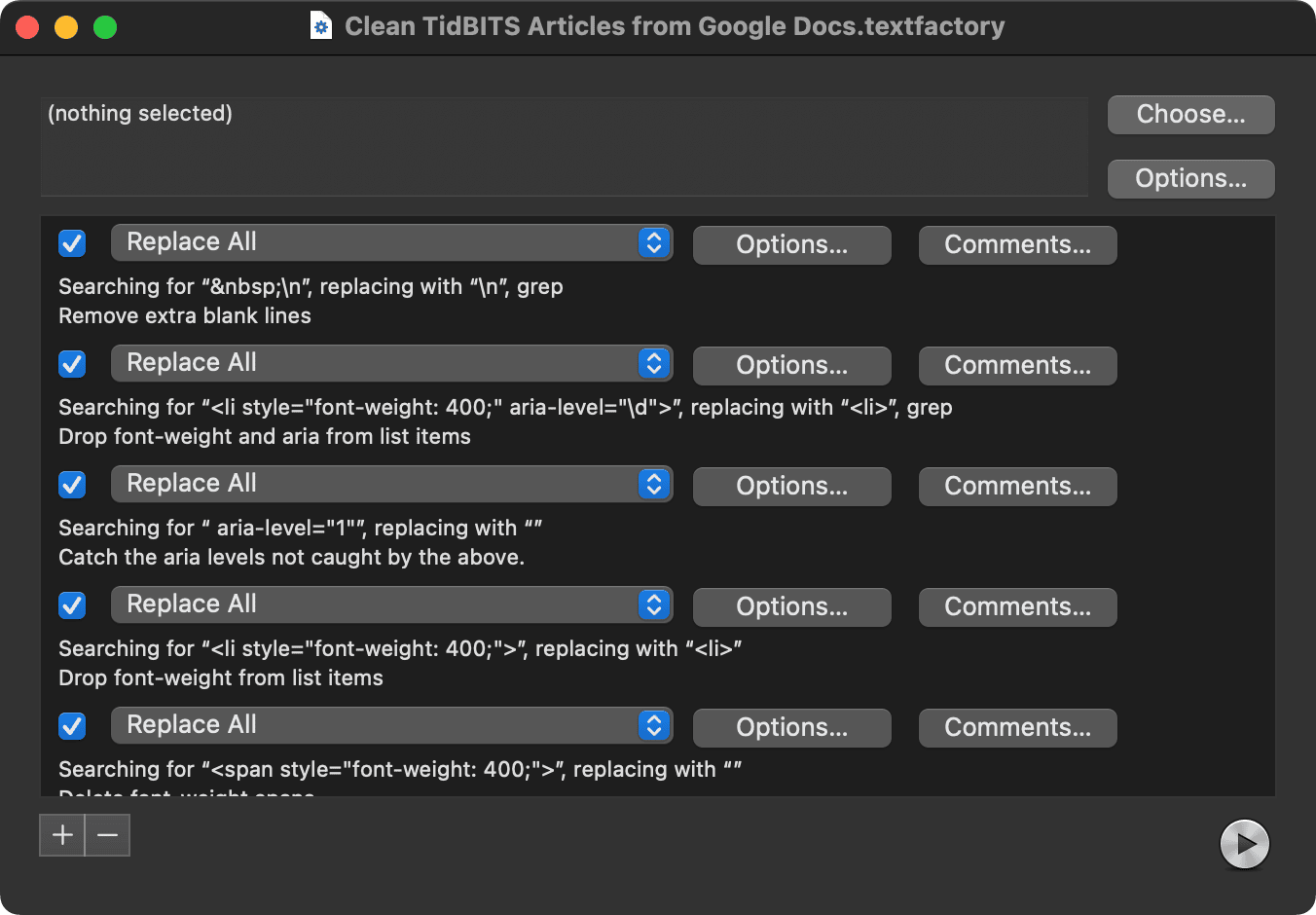The image size is (1316, 915).
Task: Select the '(nothing selected)' file list area
Action: pos(565,146)
